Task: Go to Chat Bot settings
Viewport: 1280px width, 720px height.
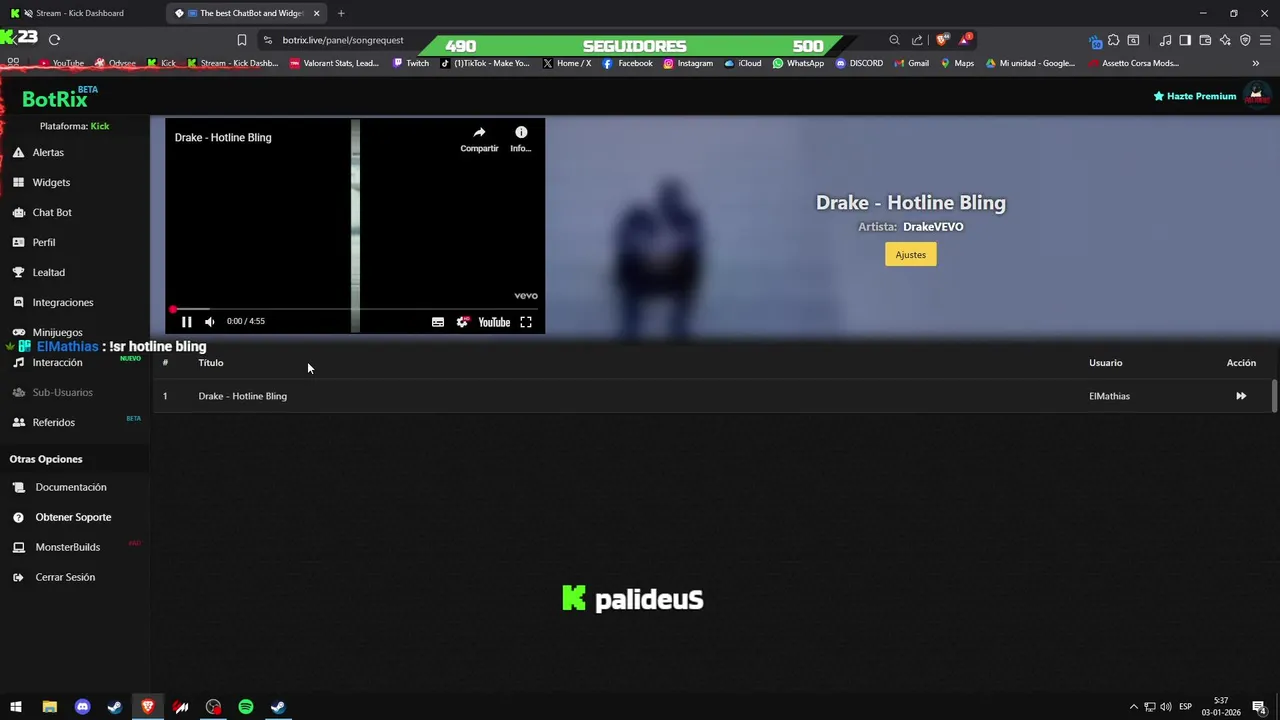Action: point(52,212)
